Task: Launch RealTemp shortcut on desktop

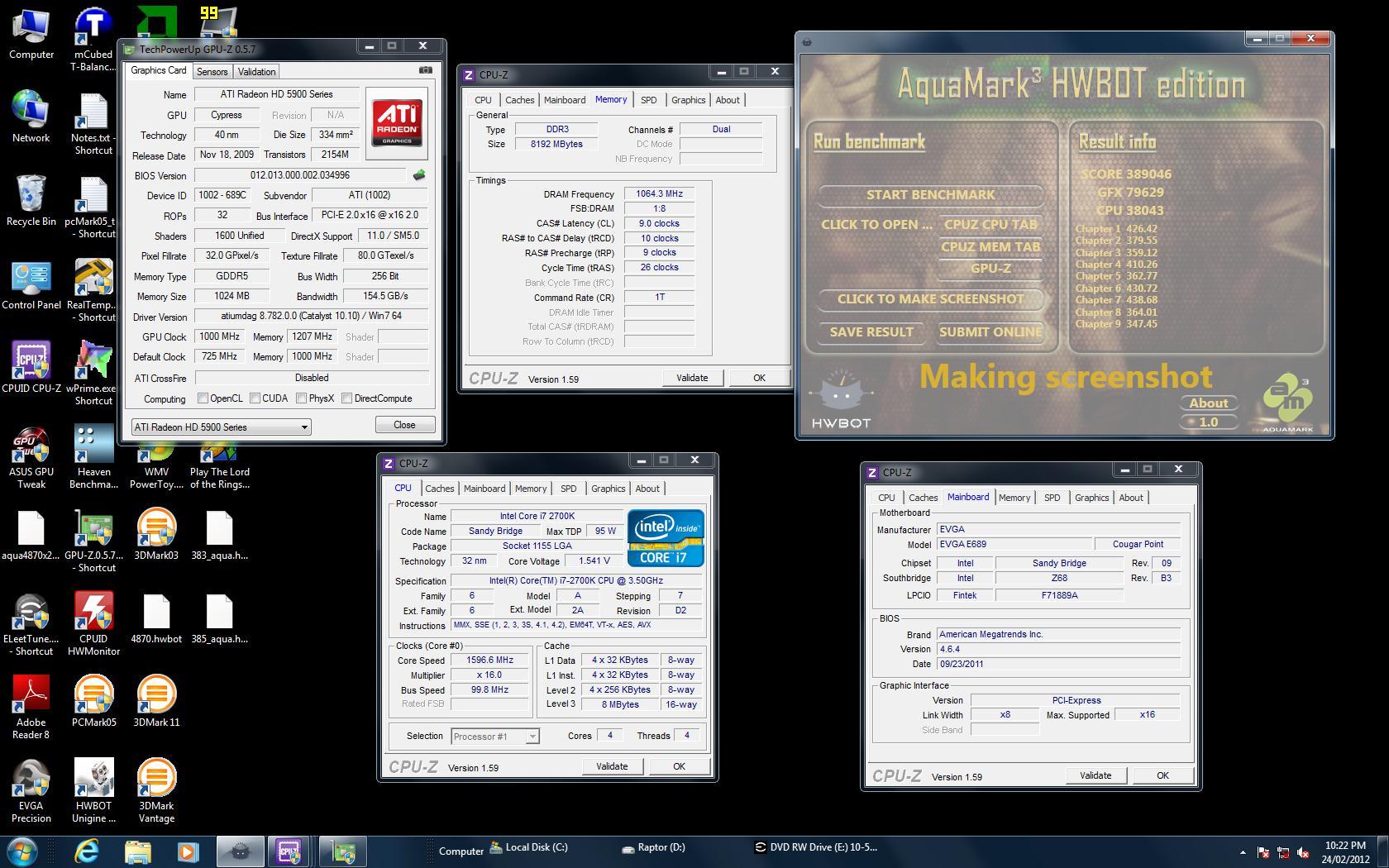Action: [93, 290]
